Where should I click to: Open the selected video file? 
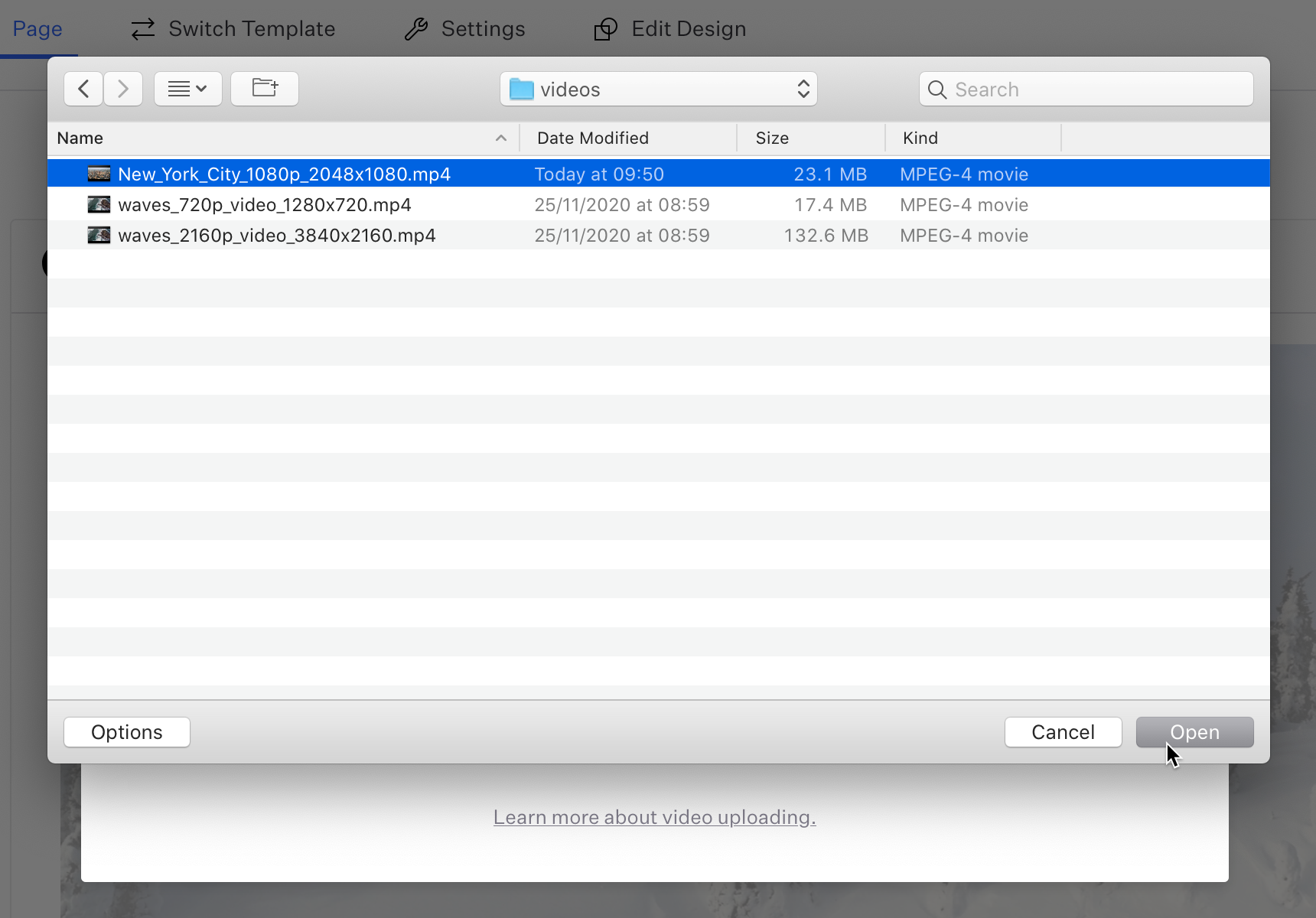pyautogui.click(x=1194, y=732)
